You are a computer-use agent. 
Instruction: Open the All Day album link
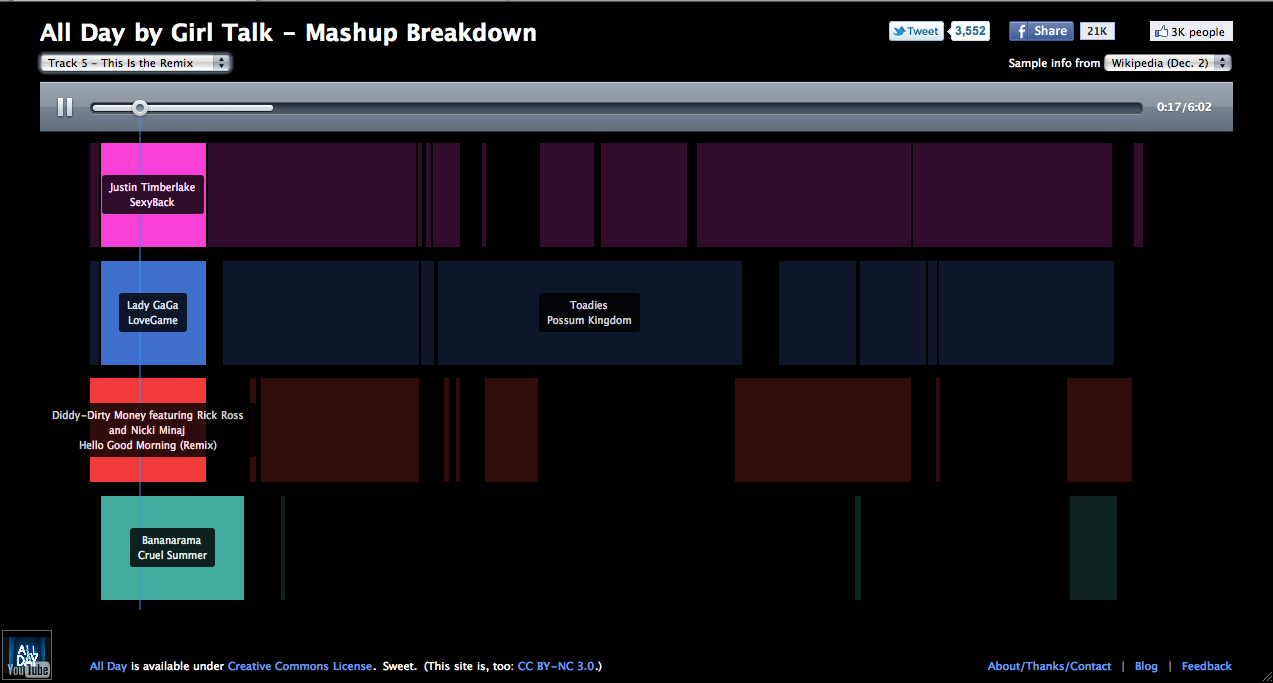(108, 666)
